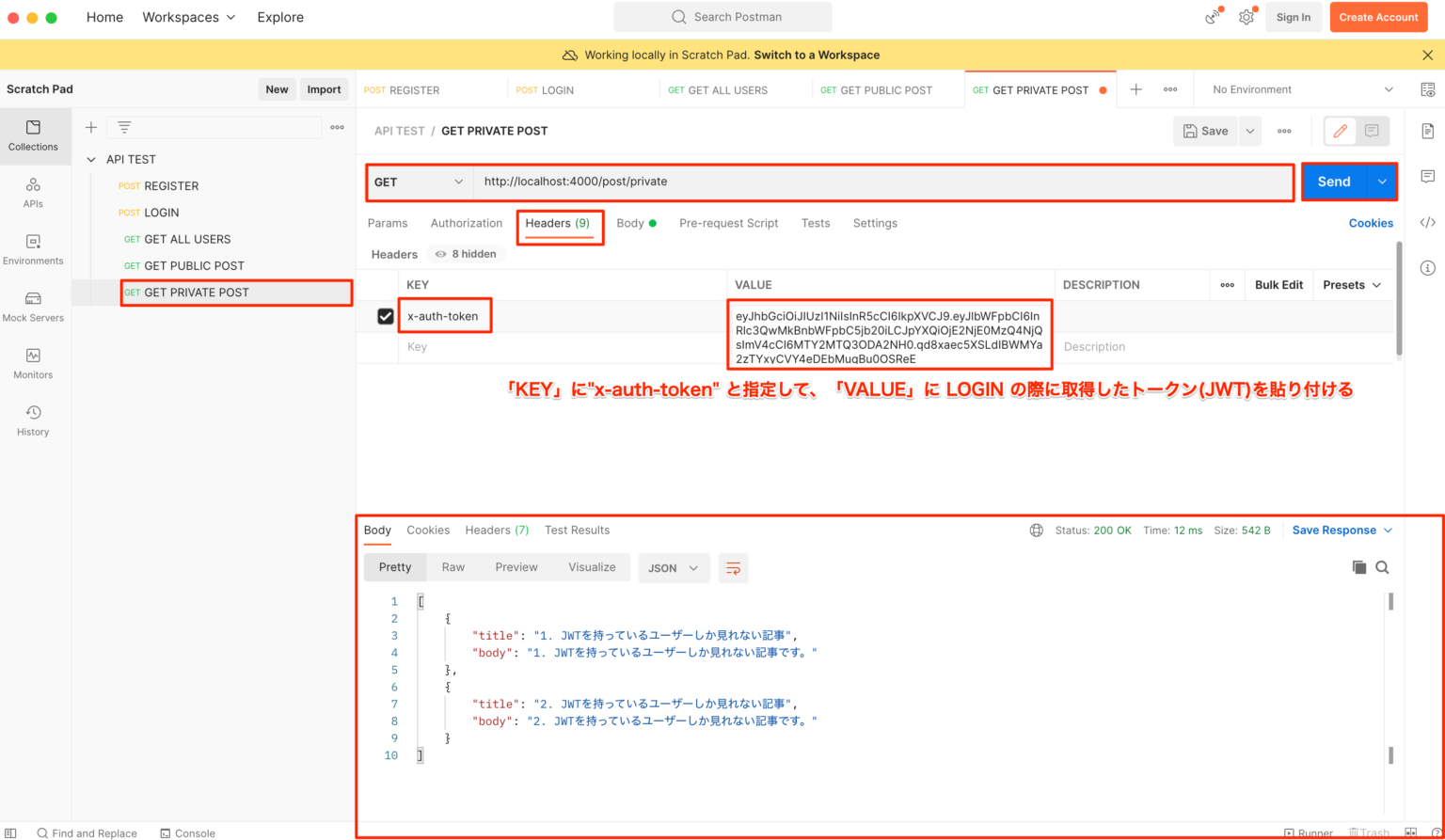The image size is (1445, 840).
Task: Open the Collections panel in the sidebar
Action: point(34,135)
